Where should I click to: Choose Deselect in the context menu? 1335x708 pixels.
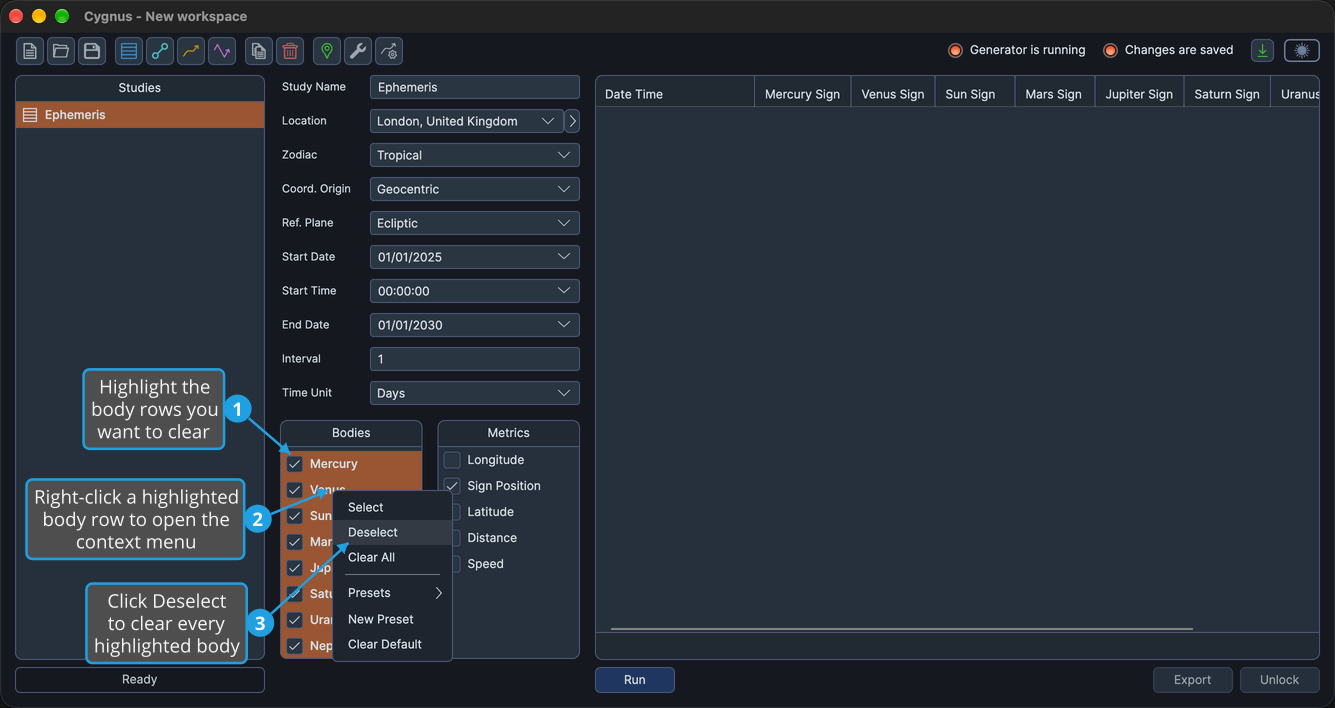pos(392,532)
